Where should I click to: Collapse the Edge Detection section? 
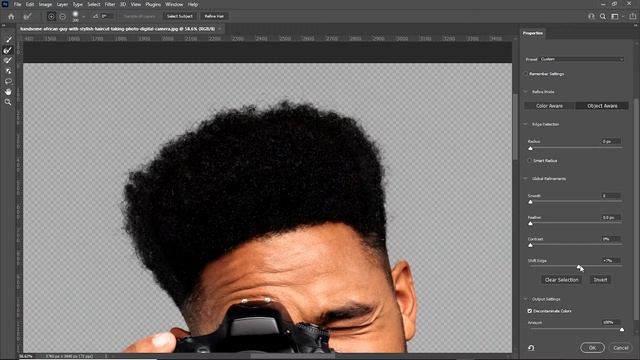(x=526, y=124)
